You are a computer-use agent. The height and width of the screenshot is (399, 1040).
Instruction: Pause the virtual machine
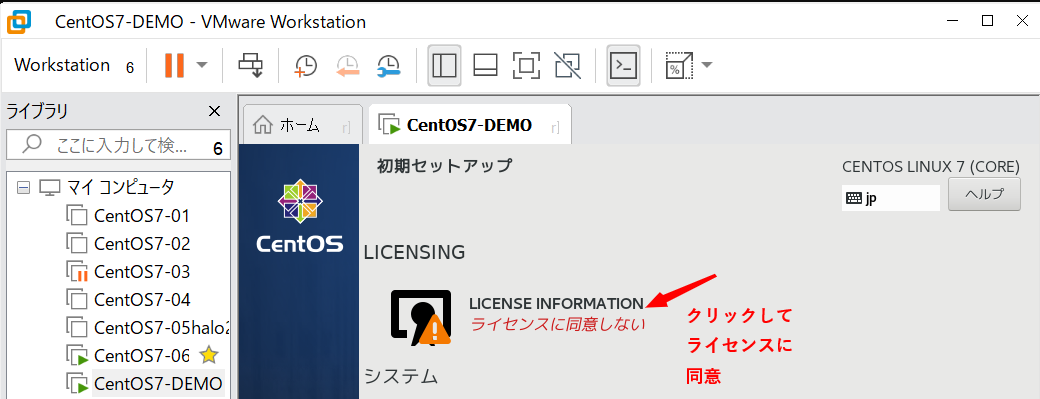coord(174,65)
